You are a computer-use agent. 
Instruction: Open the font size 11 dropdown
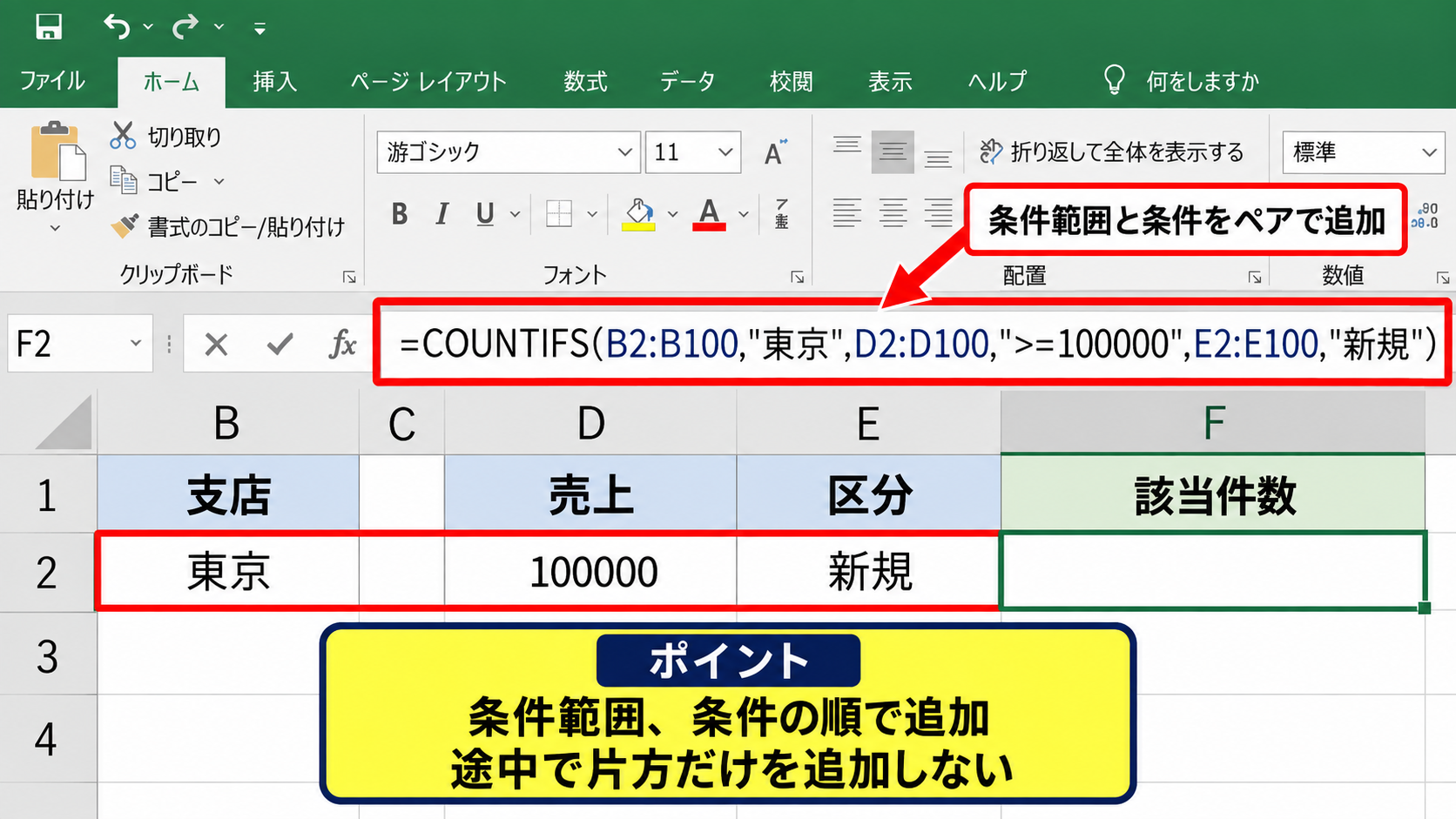pyautogui.click(x=725, y=152)
